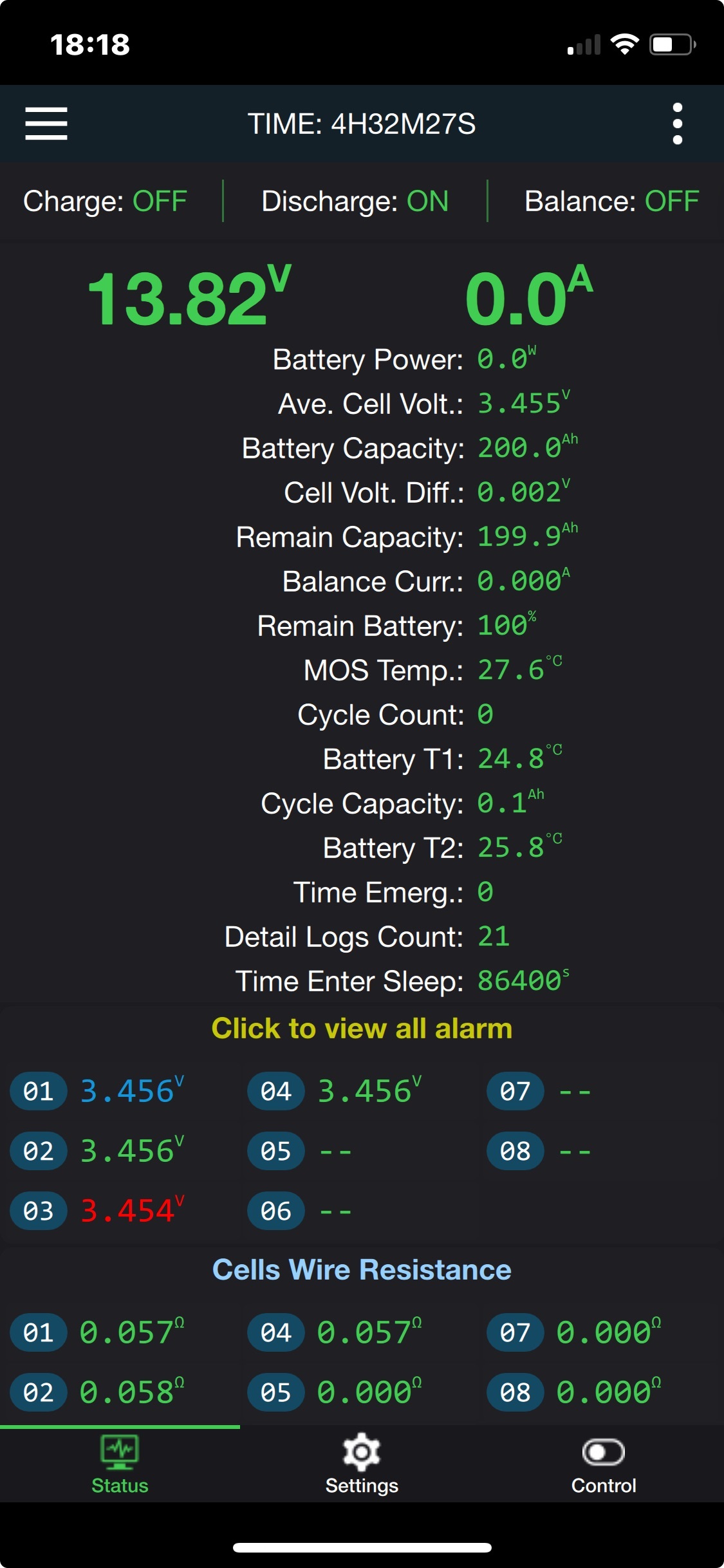Tap the Status monitor icon
Image resolution: width=724 pixels, height=1568 pixels.
[x=120, y=1452]
